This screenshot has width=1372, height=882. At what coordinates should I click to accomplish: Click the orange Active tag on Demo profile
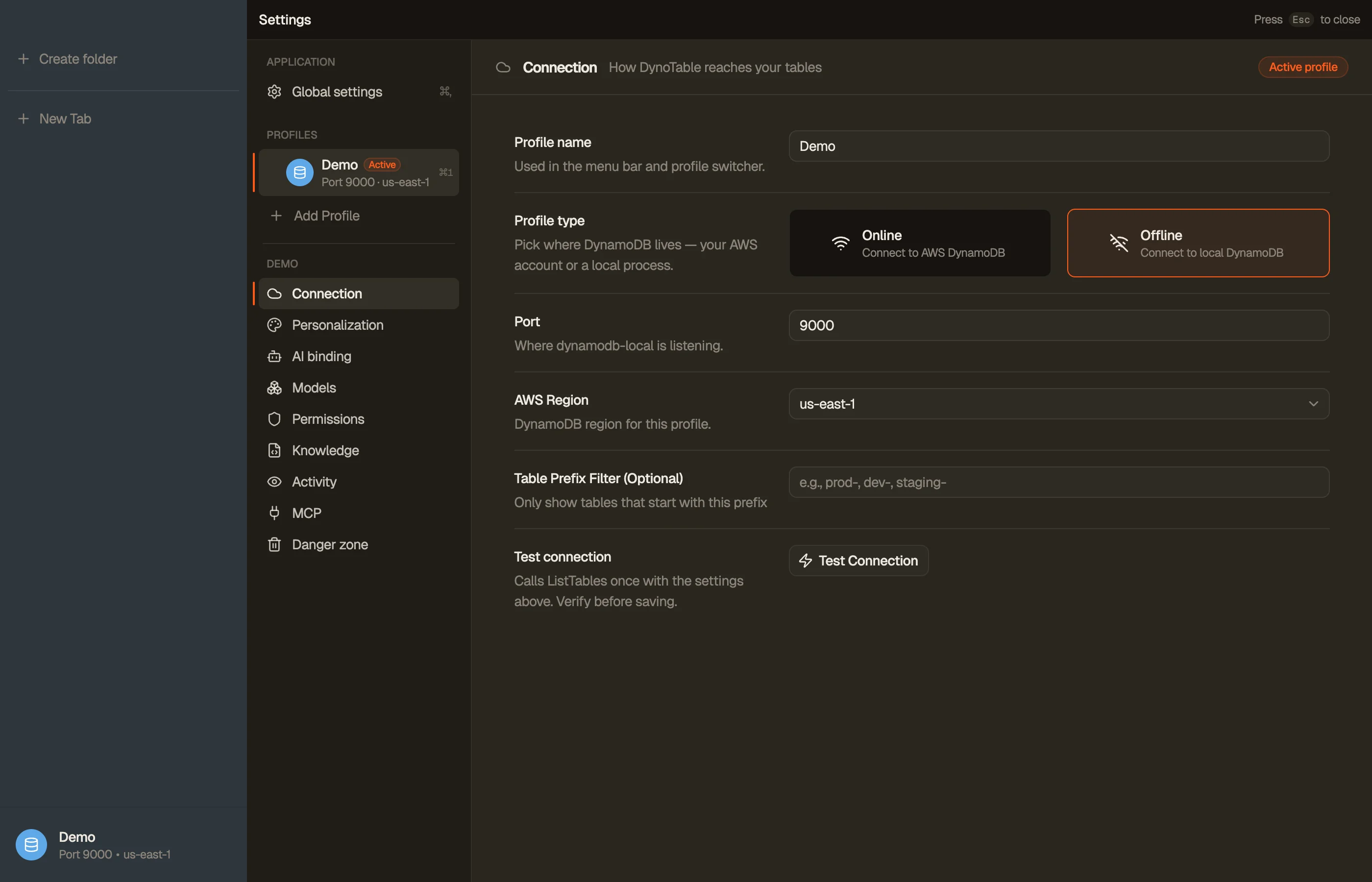point(382,165)
